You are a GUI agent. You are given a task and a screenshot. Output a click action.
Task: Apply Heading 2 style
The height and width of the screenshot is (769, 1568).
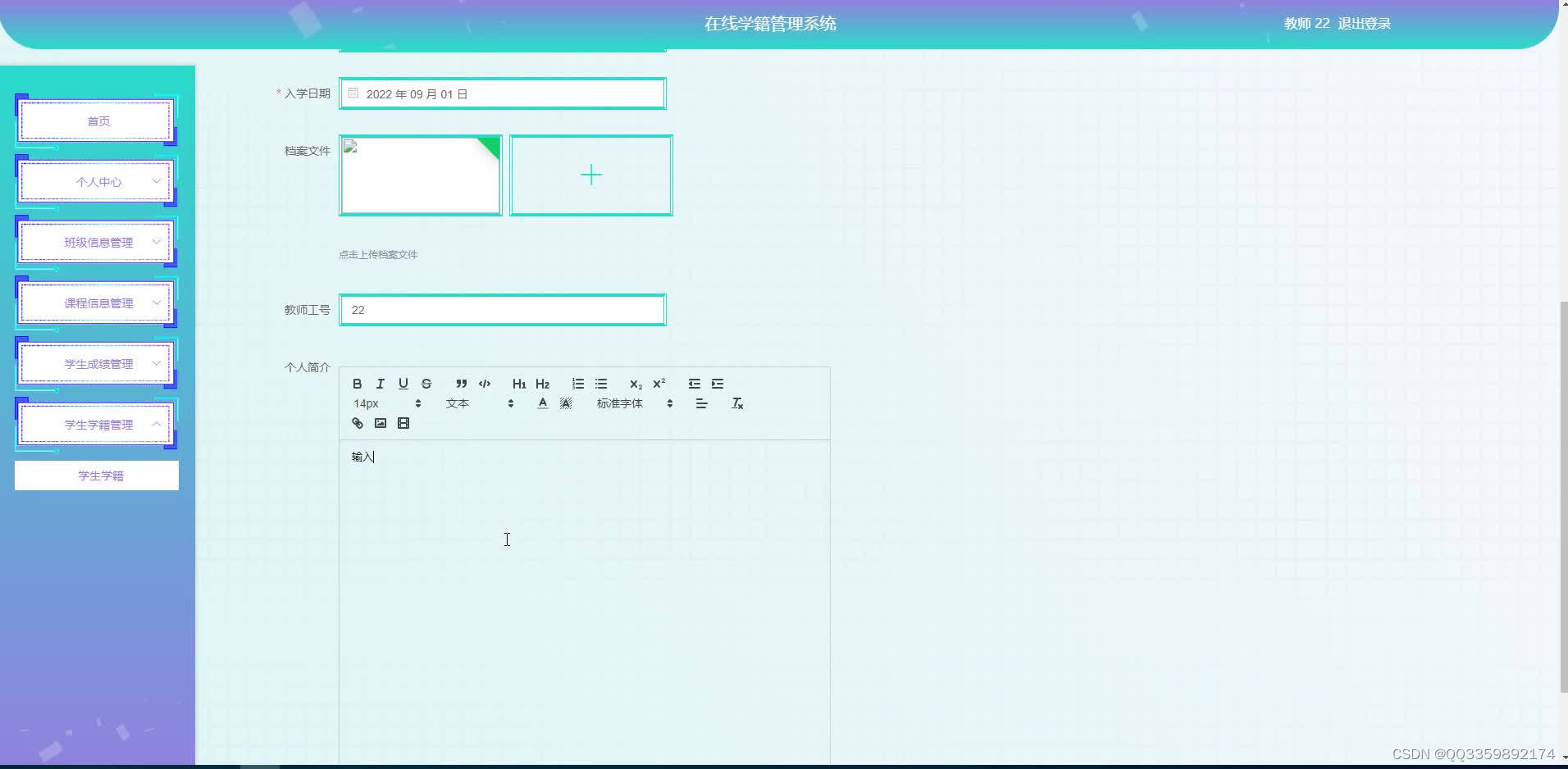tap(542, 384)
